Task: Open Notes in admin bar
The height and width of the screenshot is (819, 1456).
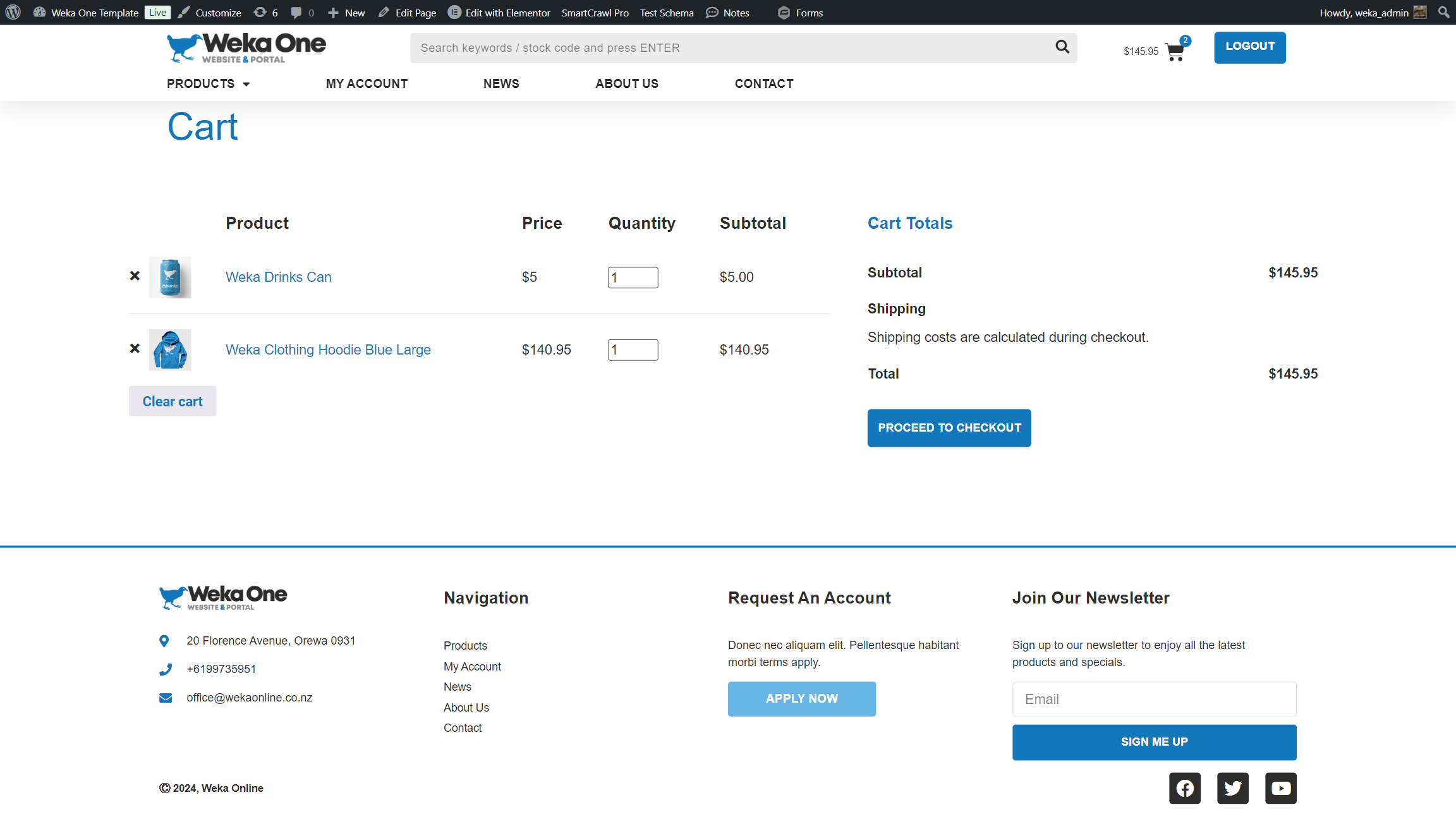Action: 727,13
